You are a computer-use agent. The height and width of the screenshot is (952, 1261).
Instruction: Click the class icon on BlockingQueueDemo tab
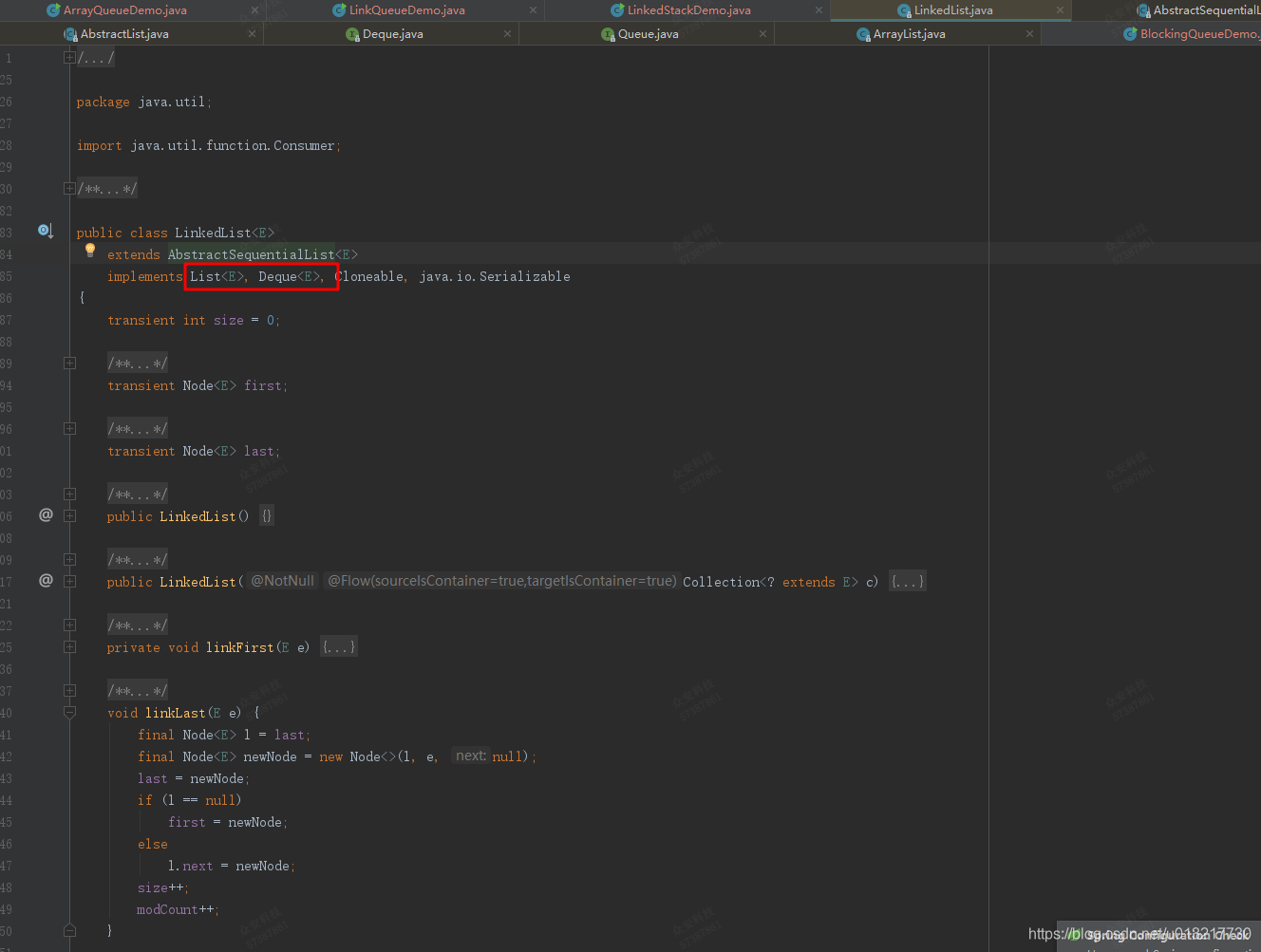pyautogui.click(x=1130, y=34)
